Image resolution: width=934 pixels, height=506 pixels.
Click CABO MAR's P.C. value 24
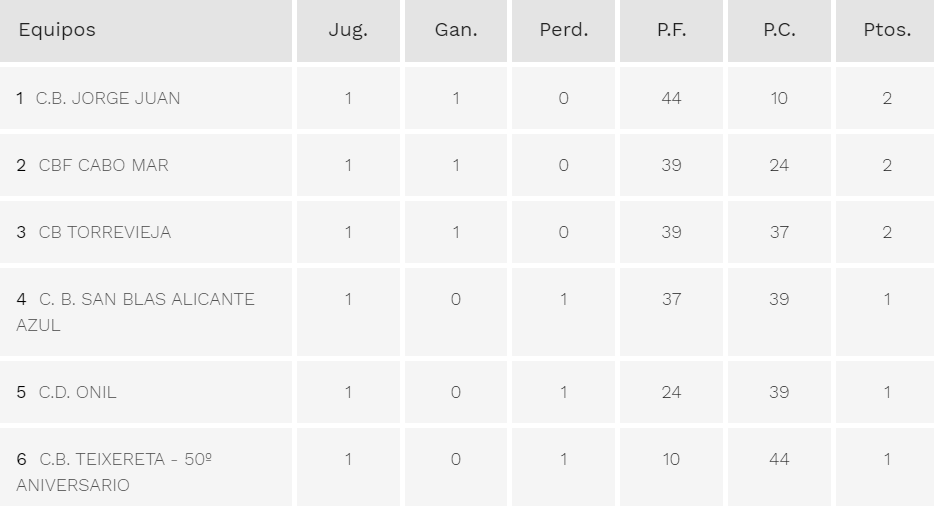(x=779, y=165)
